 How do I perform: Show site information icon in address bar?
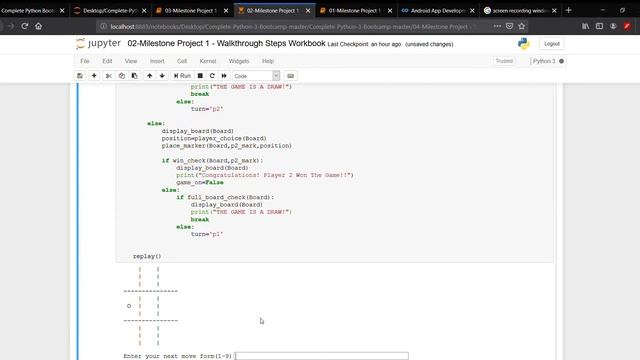pyautogui.click(x=103, y=27)
